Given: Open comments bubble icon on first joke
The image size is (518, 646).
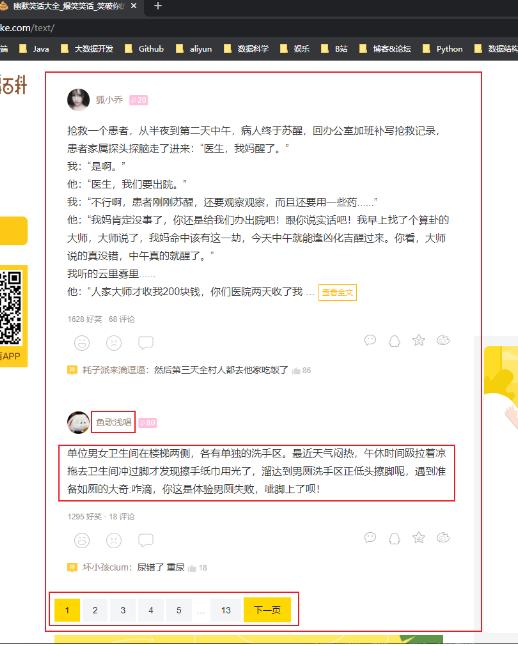Looking at the screenshot, I should pos(145,342).
